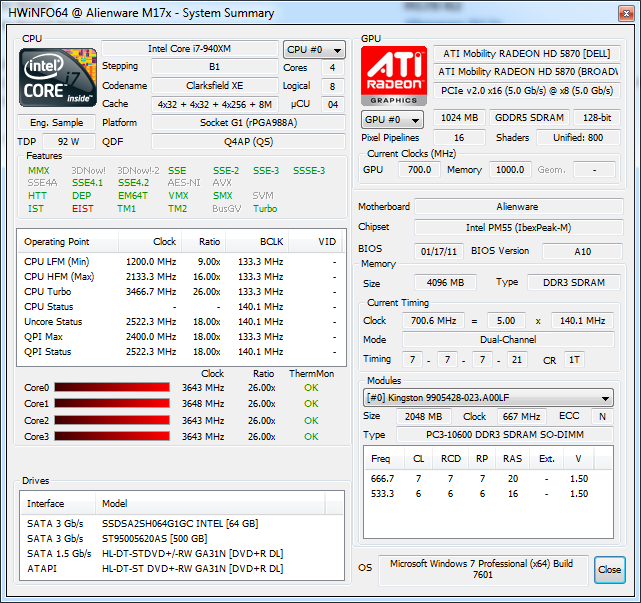
Task: Click the Clarksfield XE codename field
Action: click(215, 85)
